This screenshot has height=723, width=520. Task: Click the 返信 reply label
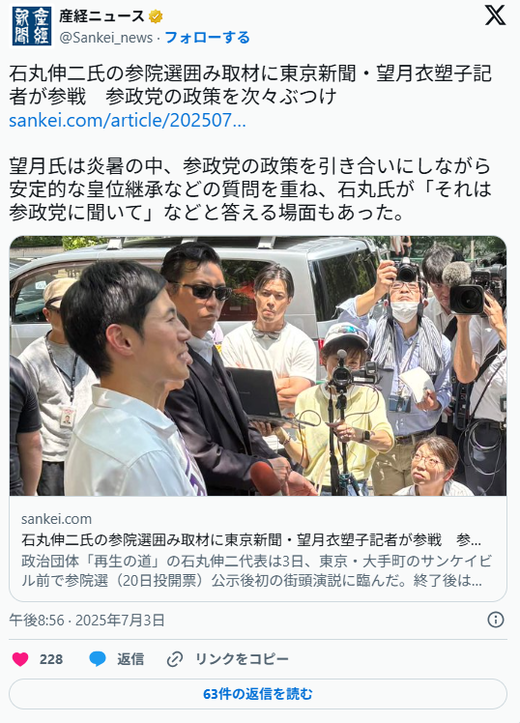[x=130, y=659]
